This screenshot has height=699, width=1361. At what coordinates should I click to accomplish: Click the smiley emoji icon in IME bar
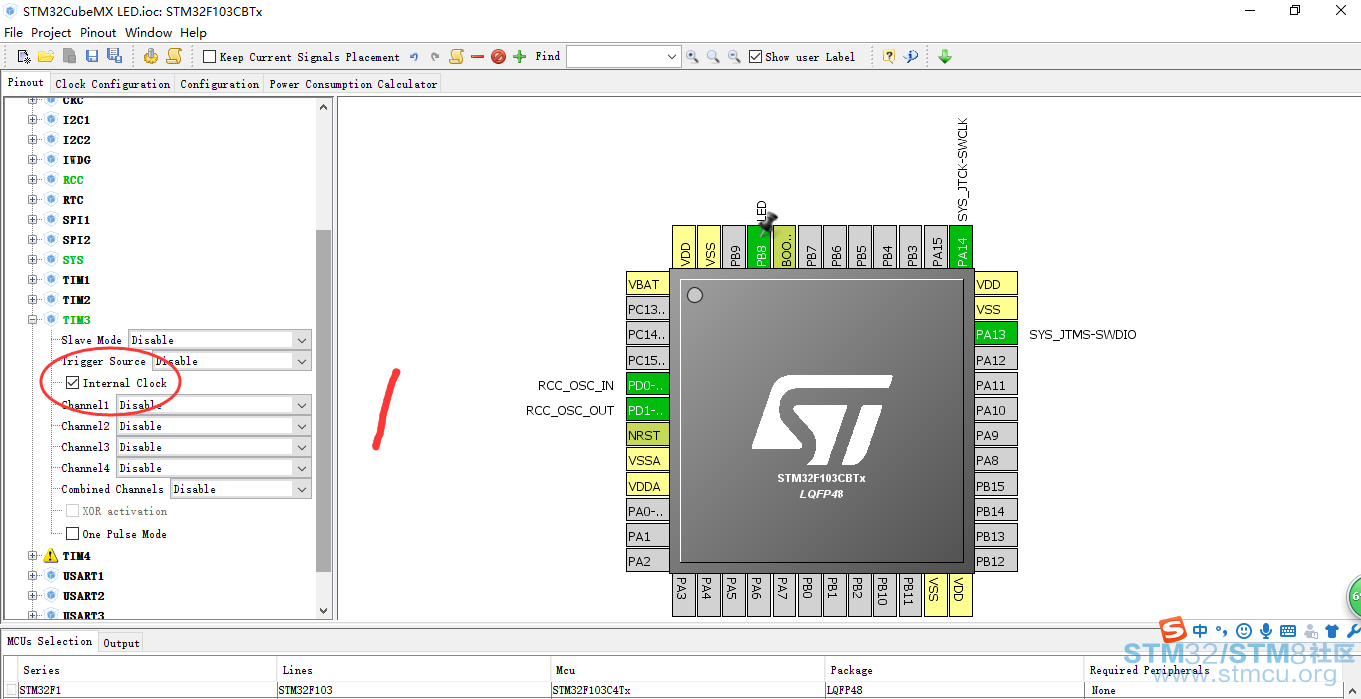[1244, 631]
